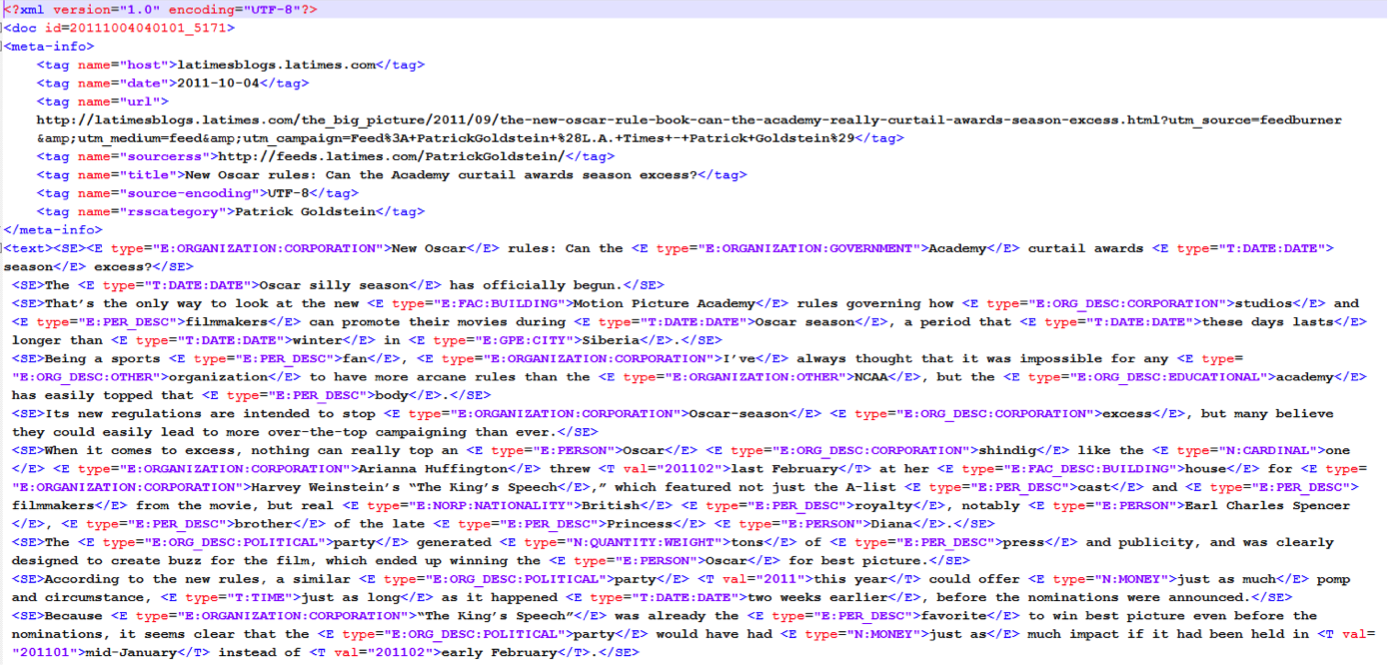Click the doc id 20111004040101_5171
This screenshot has height=665, width=1388.
tap(147, 27)
